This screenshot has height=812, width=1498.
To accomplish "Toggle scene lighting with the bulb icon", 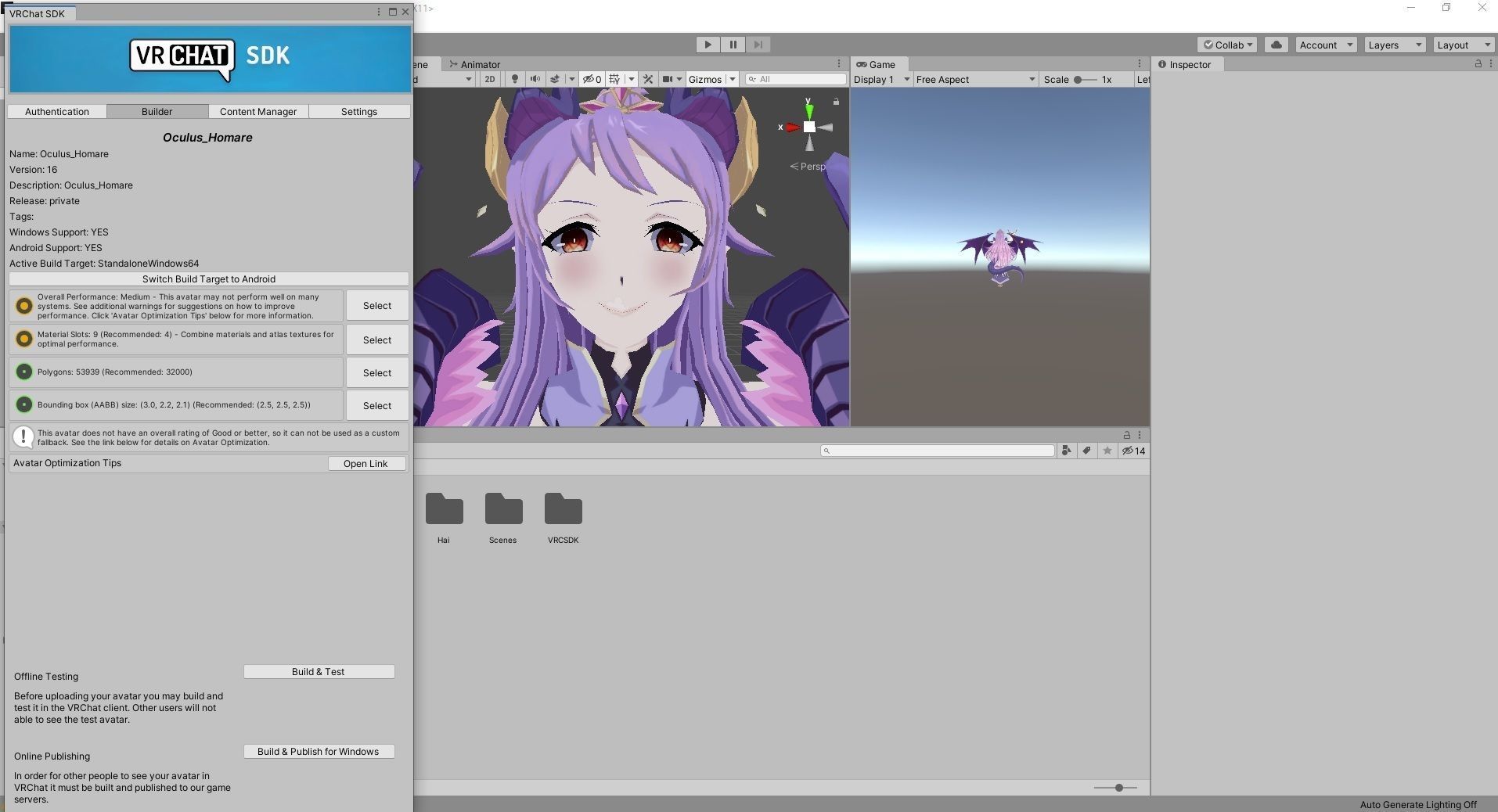I will (x=514, y=79).
